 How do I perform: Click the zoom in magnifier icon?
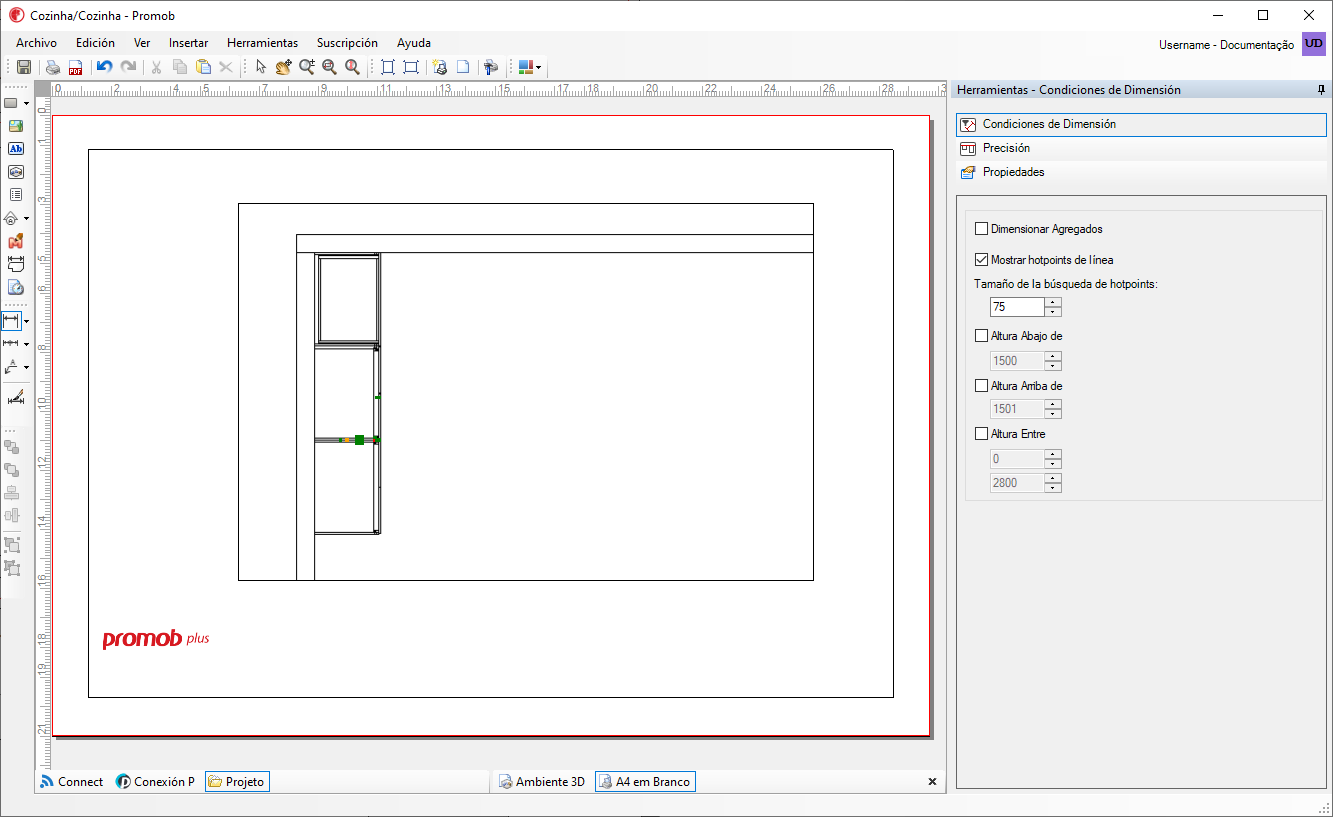[x=307, y=67]
